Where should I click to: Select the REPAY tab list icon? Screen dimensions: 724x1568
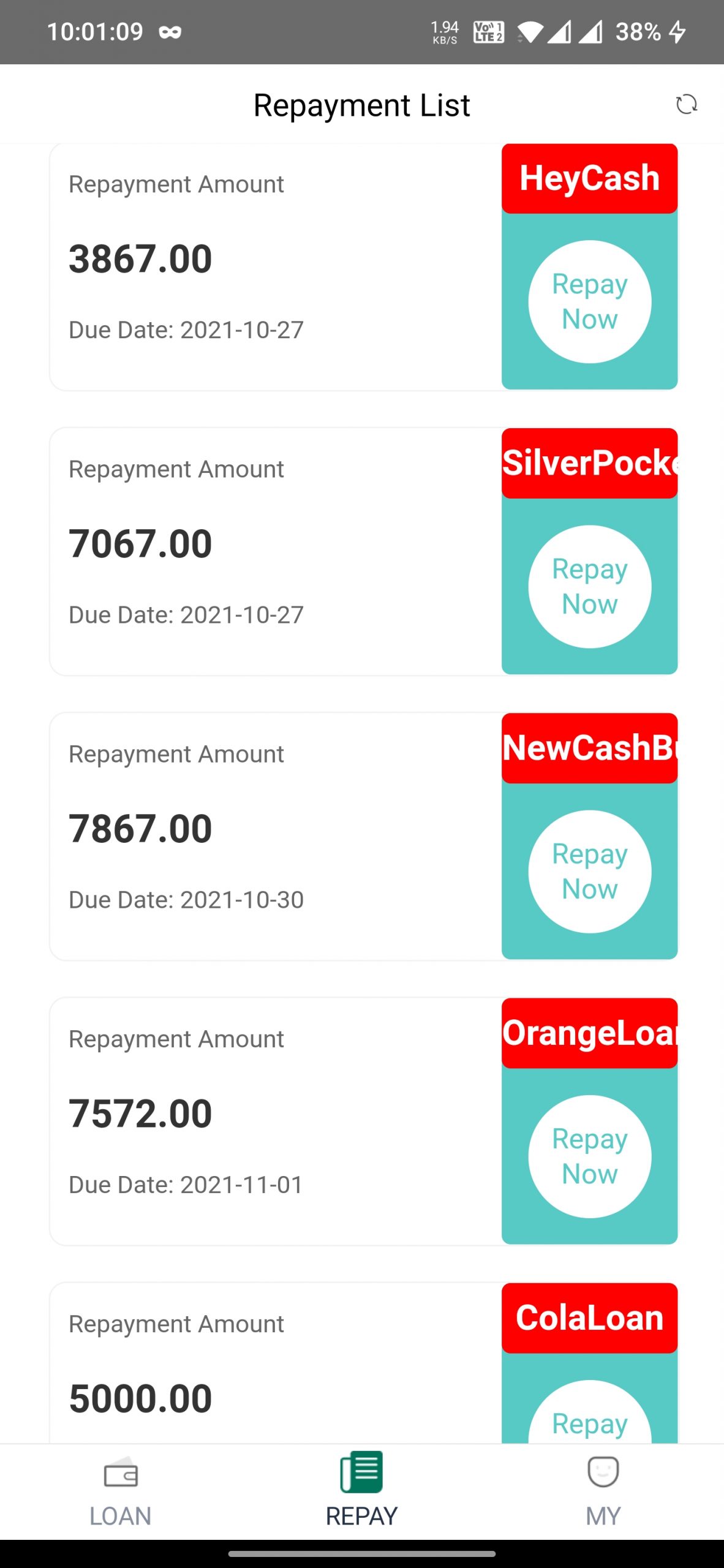361,1472
